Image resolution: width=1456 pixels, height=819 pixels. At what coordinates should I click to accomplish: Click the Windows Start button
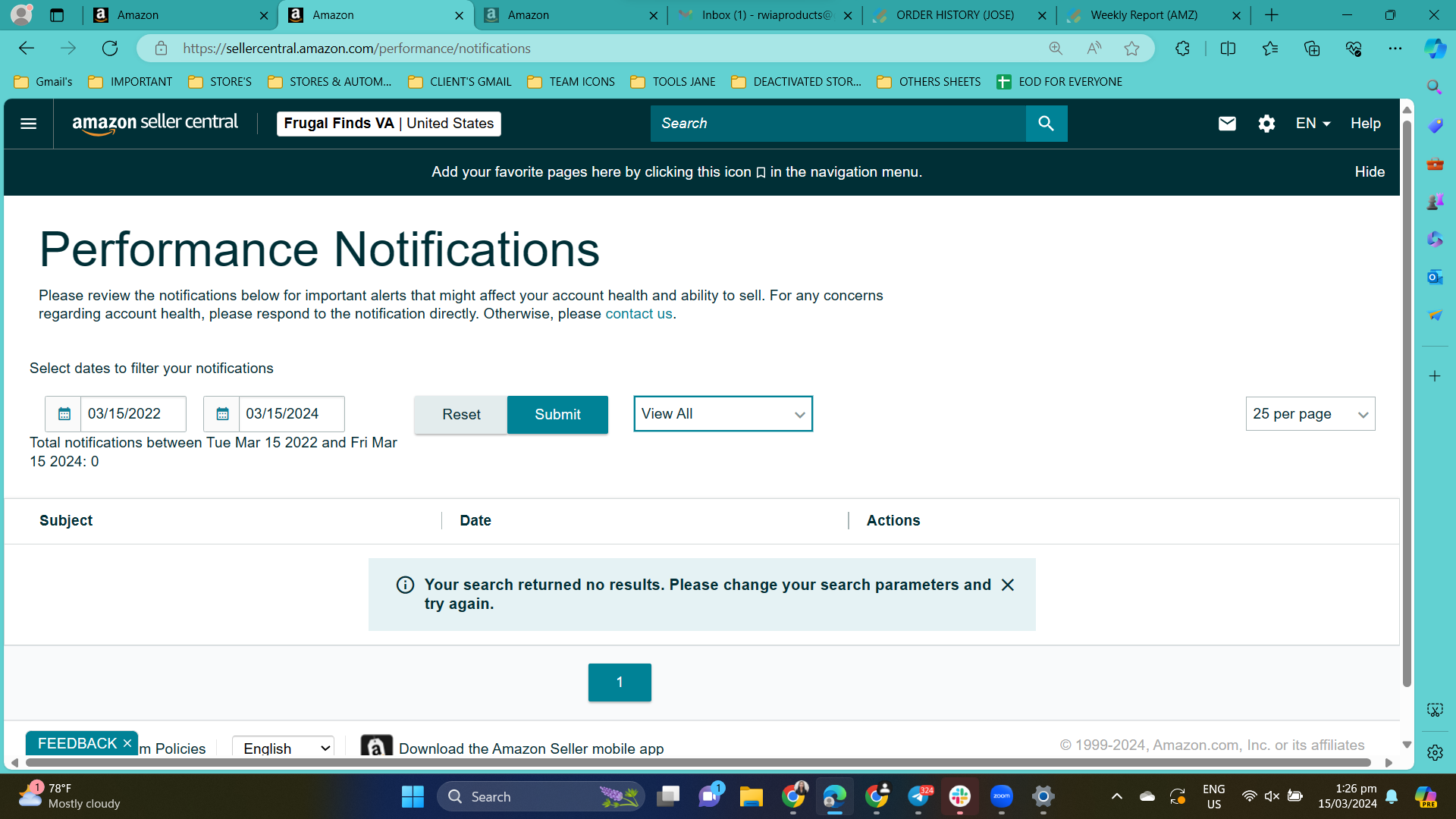pyautogui.click(x=413, y=796)
